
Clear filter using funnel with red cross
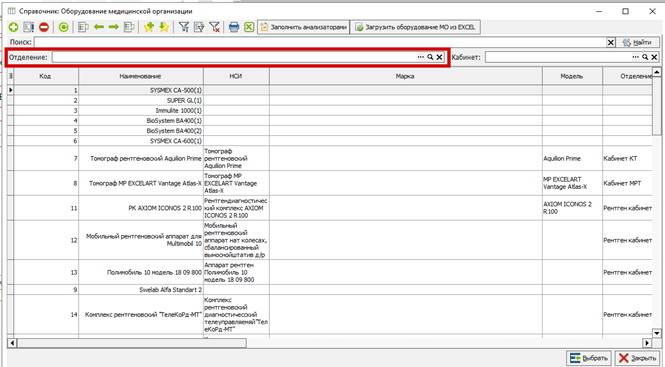[x=215, y=28]
